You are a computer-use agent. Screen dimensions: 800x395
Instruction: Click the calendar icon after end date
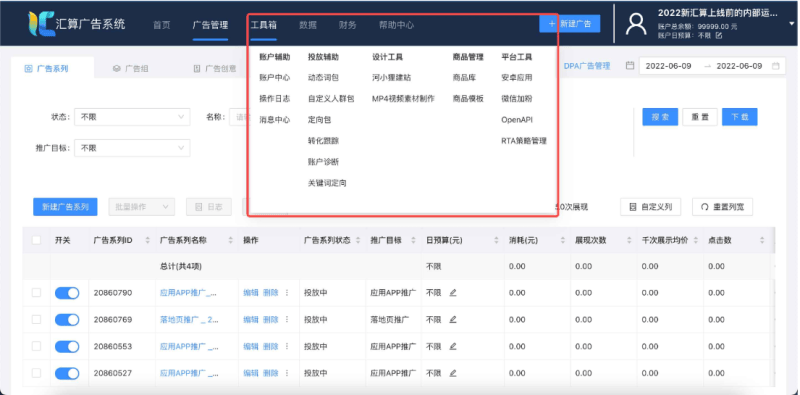pos(776,66)
